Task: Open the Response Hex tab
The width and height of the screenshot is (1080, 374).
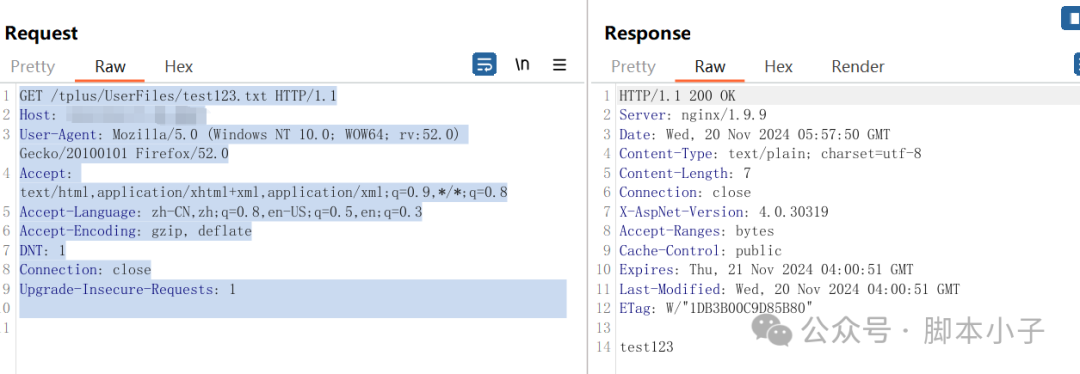Action: [778, 66]
